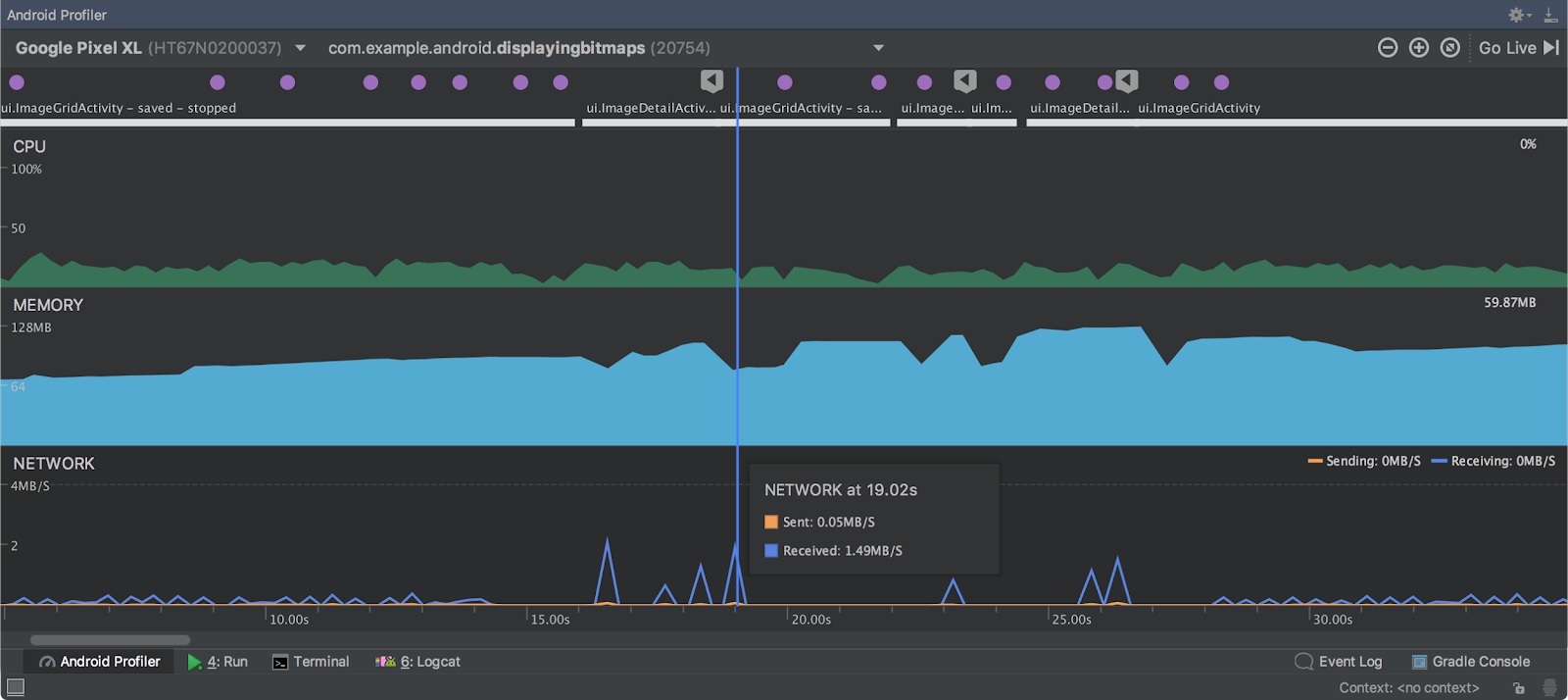Click the hide profiler panel icon
This screenshot has height=700, width=1568.
(1550, 15)
